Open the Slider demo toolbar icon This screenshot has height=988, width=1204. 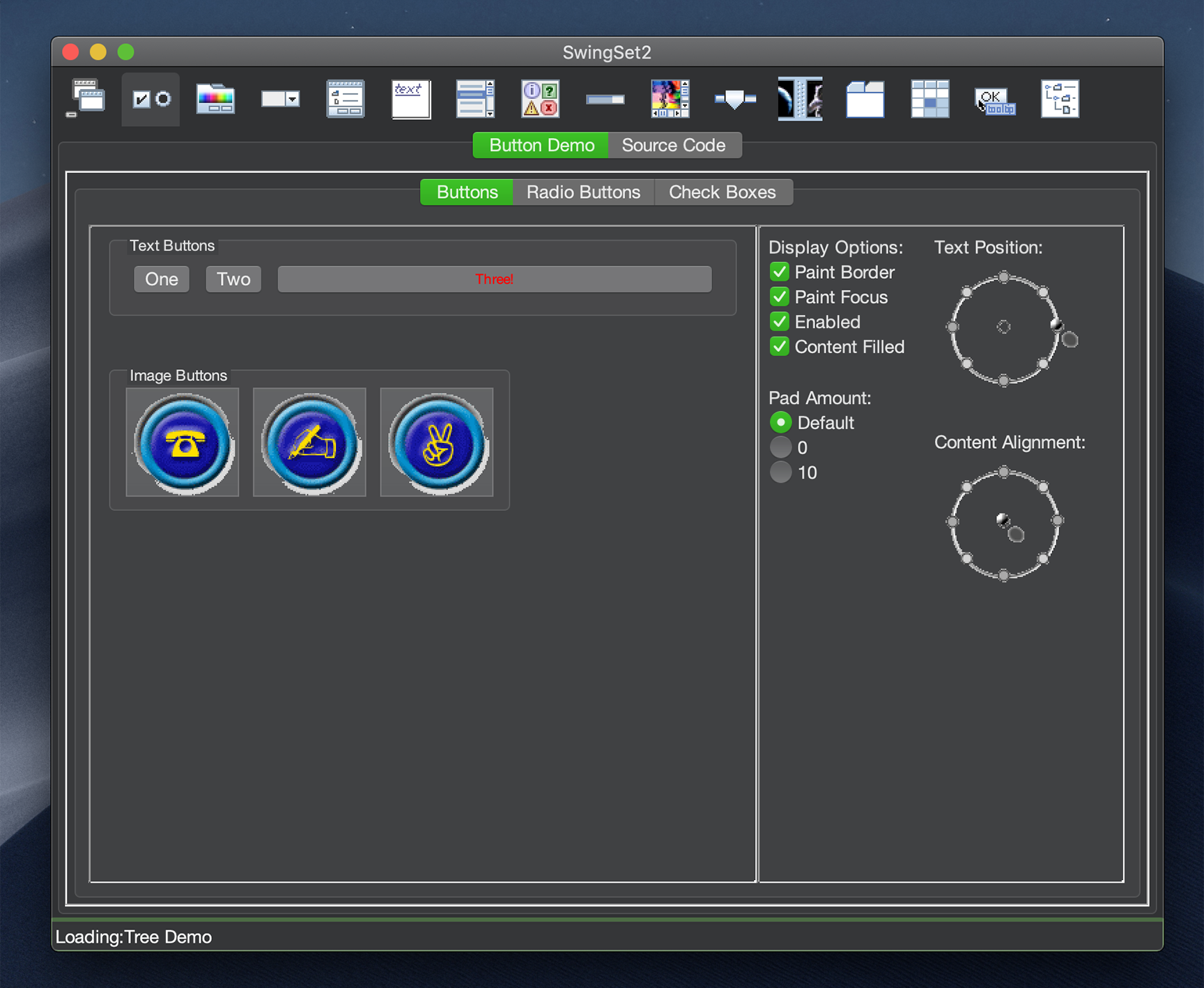[735, 99]
